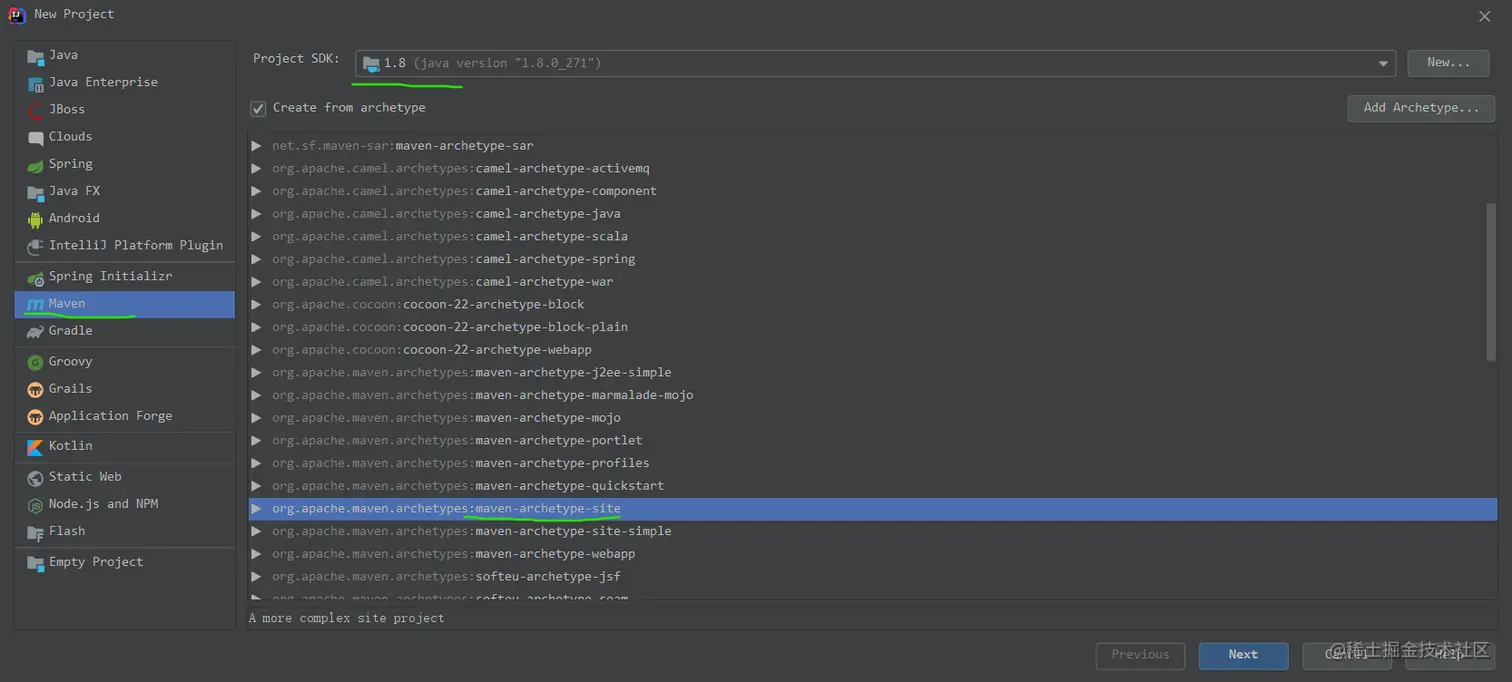Expand camel-archetype-activemq tree node
1512x682 pixels.
pos(257,168)
